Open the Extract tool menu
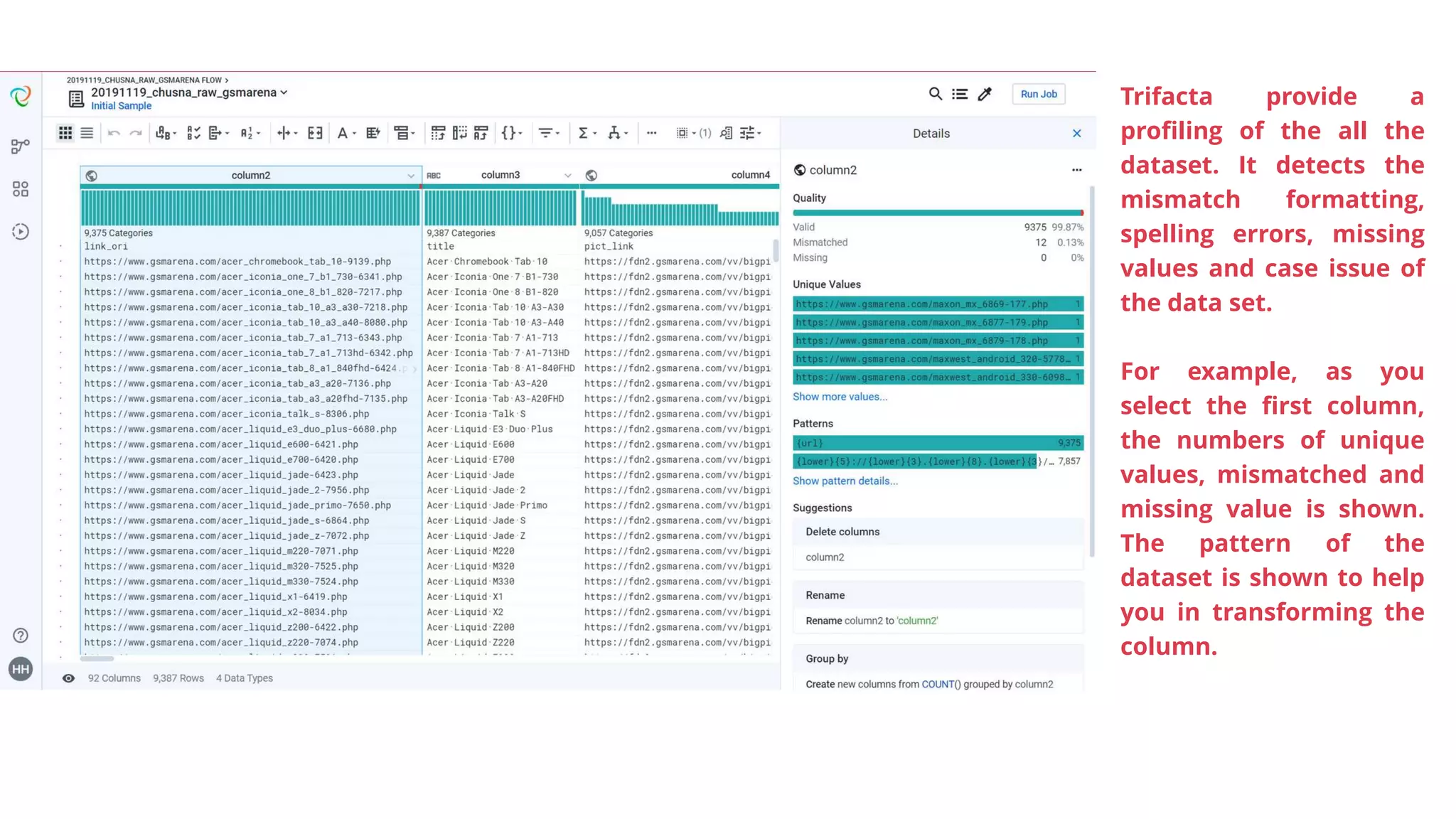Screen dimensions: 1456x819 point(218,133)
